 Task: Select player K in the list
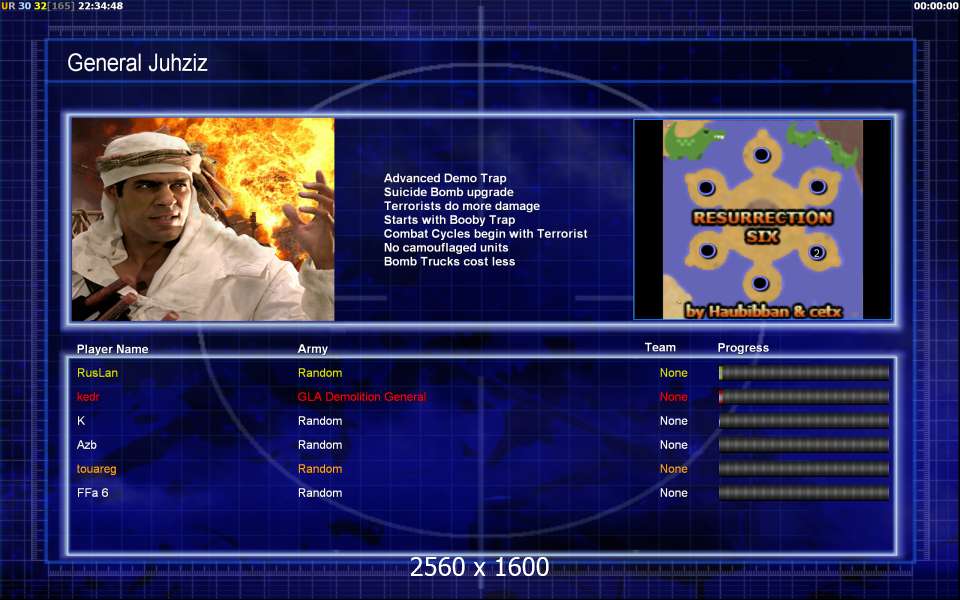point(81,421)
